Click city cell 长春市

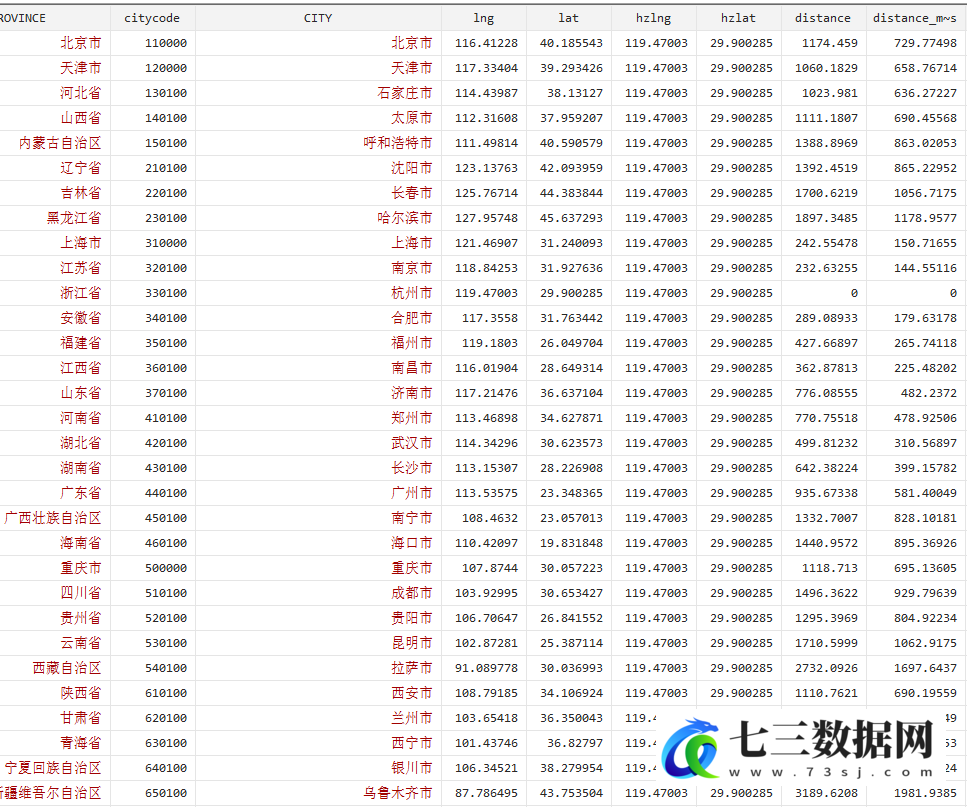pos(412,193)
